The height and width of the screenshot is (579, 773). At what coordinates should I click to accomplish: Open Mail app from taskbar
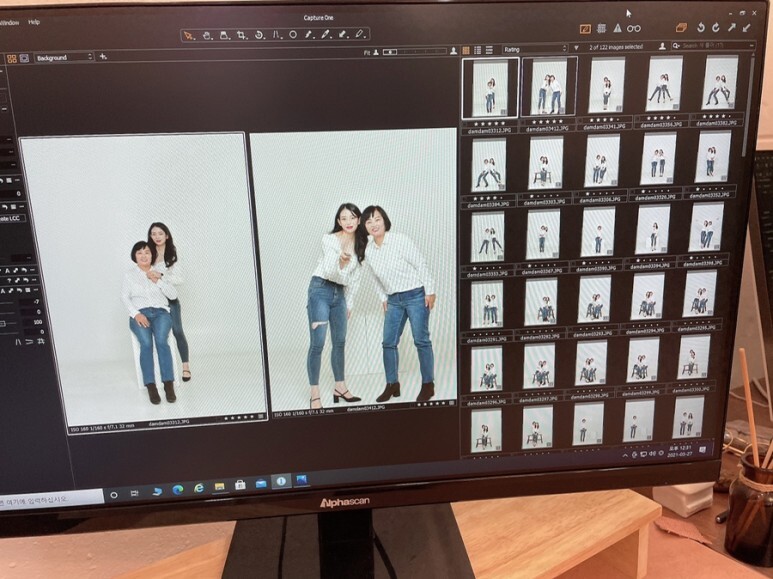(x=261, y=483)
